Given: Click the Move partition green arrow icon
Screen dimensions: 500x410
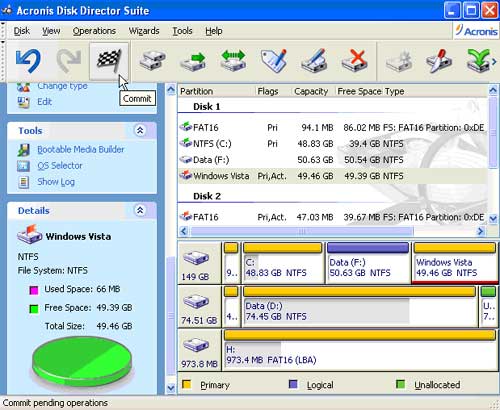Looking at the screenshot, I should 193,61.
